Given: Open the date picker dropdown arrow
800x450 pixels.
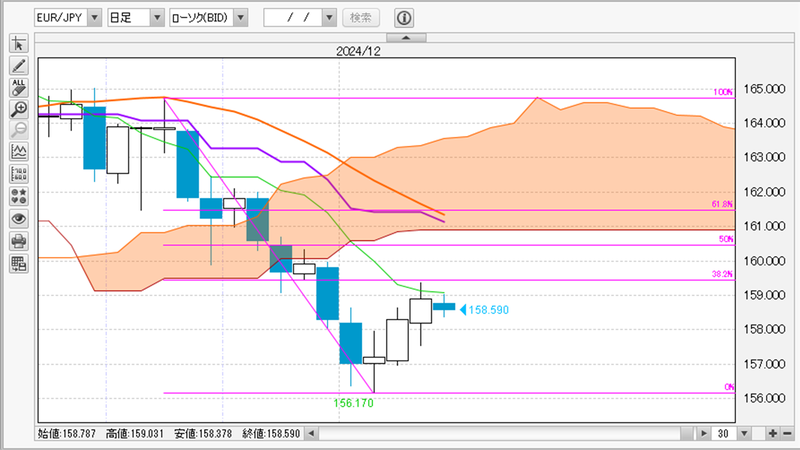Looking at the screenshot, I should 330,18.
